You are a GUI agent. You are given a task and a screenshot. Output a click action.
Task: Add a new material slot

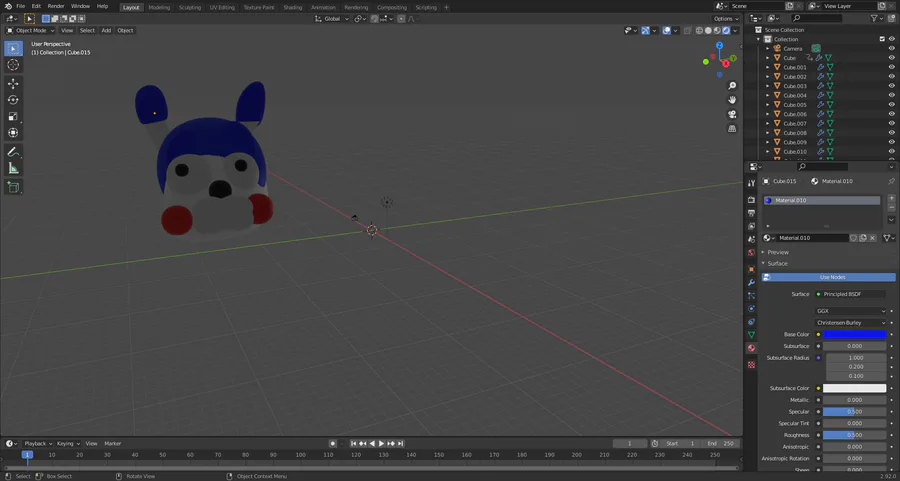point(891,198)
